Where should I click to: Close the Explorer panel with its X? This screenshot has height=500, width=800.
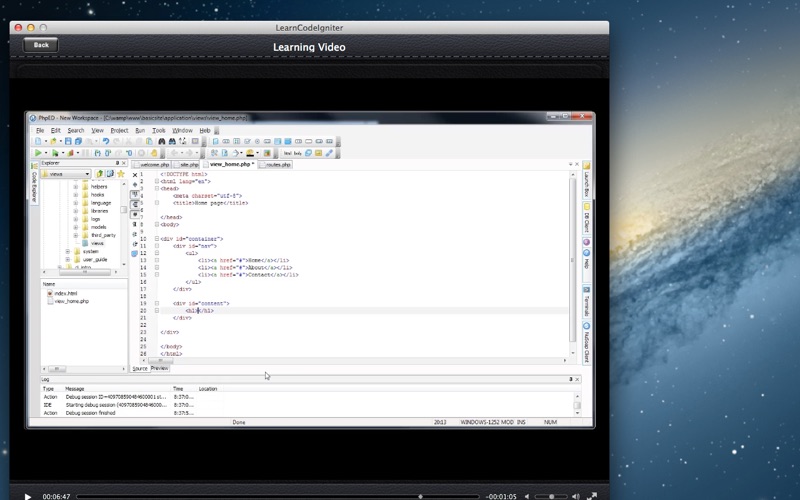click(x=124, y=163)
